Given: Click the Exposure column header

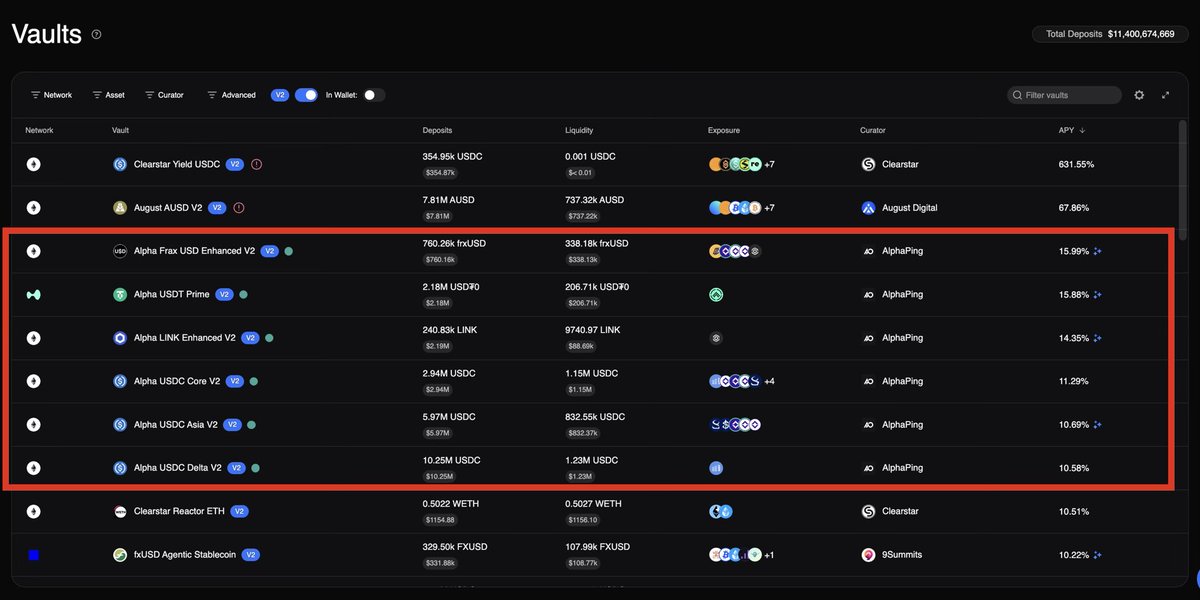Looking at the screenshot, I should (724, 130).
